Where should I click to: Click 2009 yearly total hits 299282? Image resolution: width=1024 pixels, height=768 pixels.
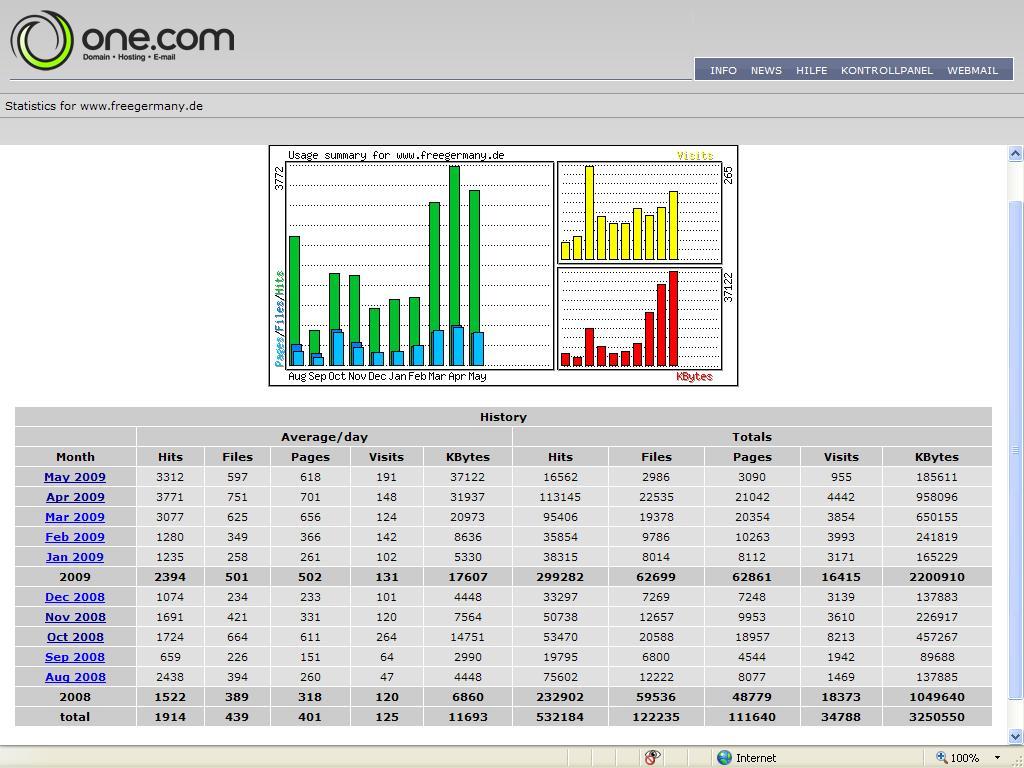point(560,577)
